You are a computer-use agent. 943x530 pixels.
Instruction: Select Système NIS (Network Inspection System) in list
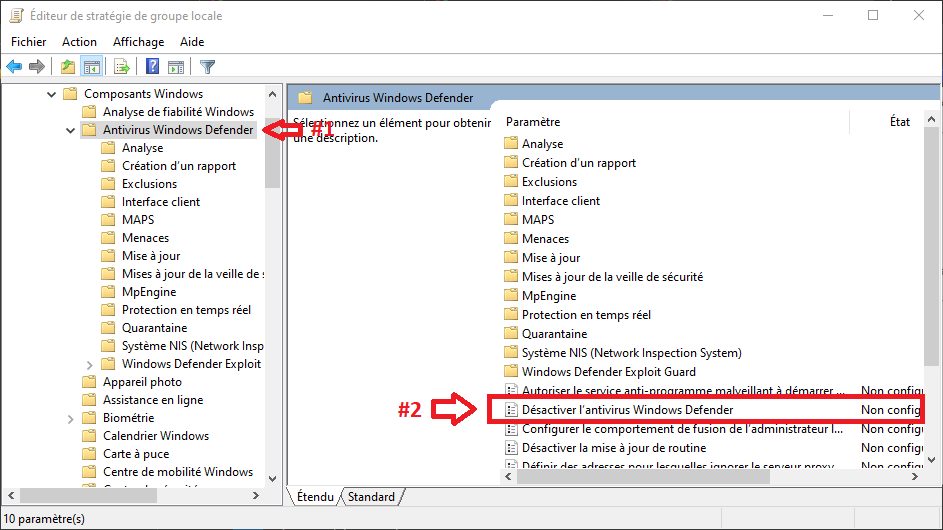[631, 353]
